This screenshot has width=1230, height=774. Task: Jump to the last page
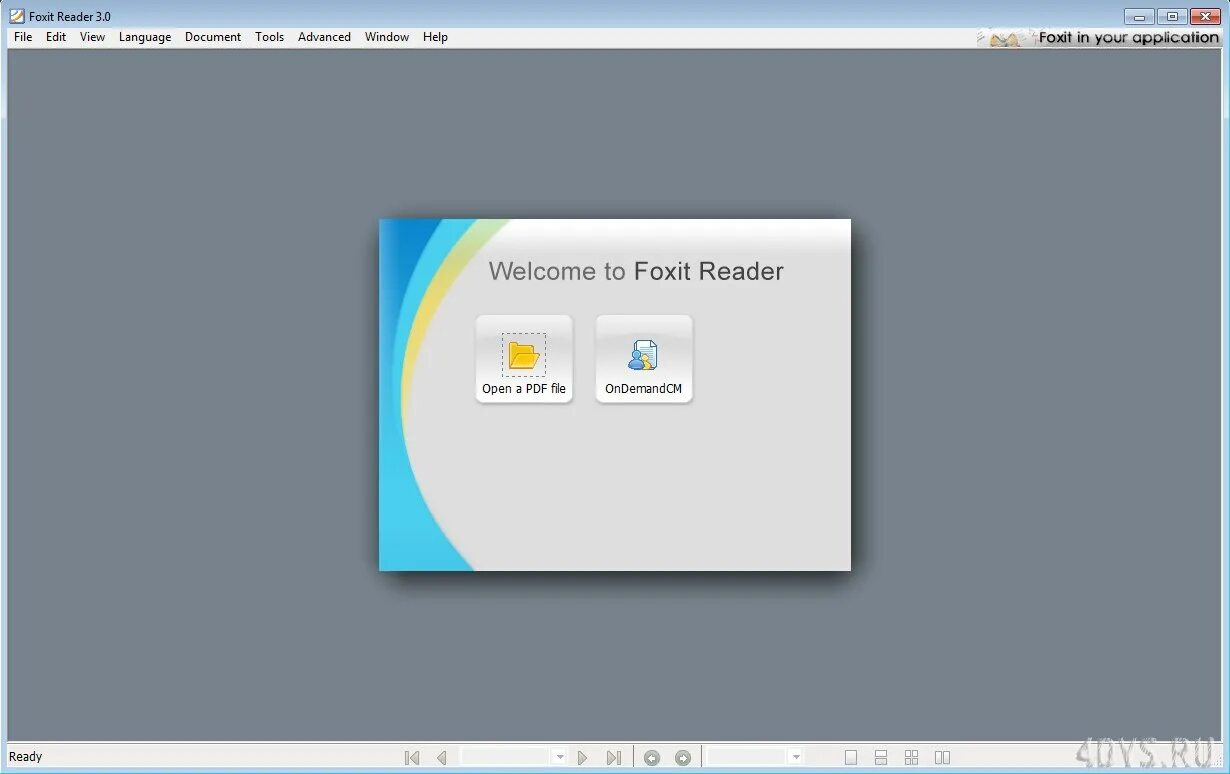(614, 757)
